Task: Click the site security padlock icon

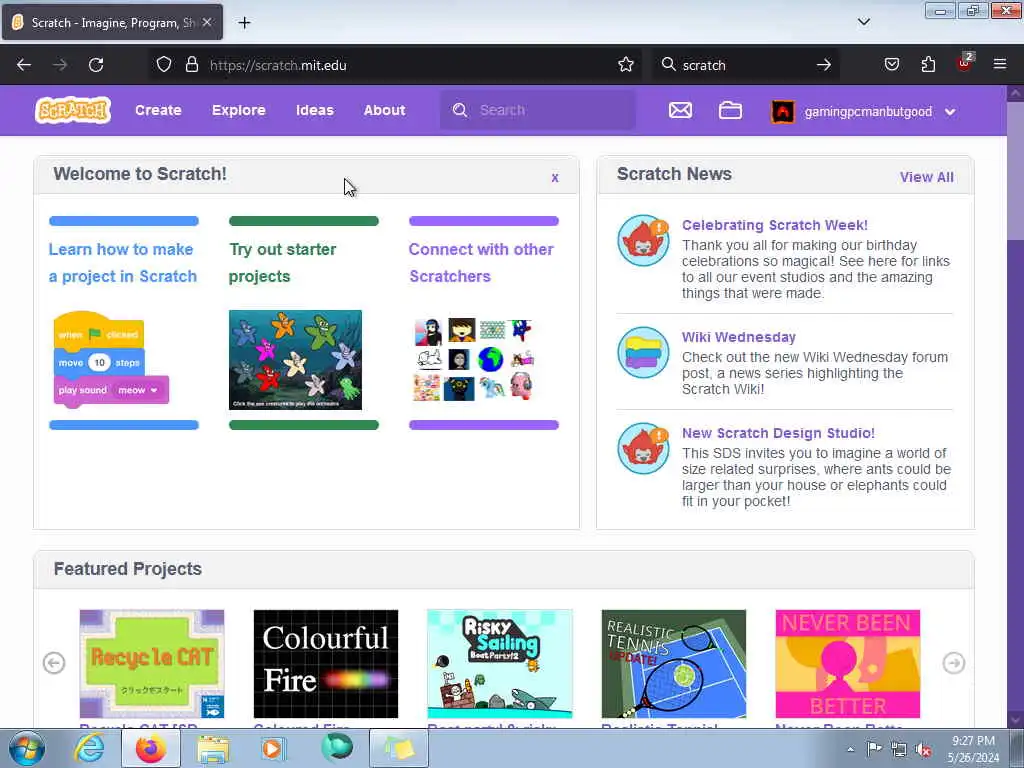Action: 191,65
